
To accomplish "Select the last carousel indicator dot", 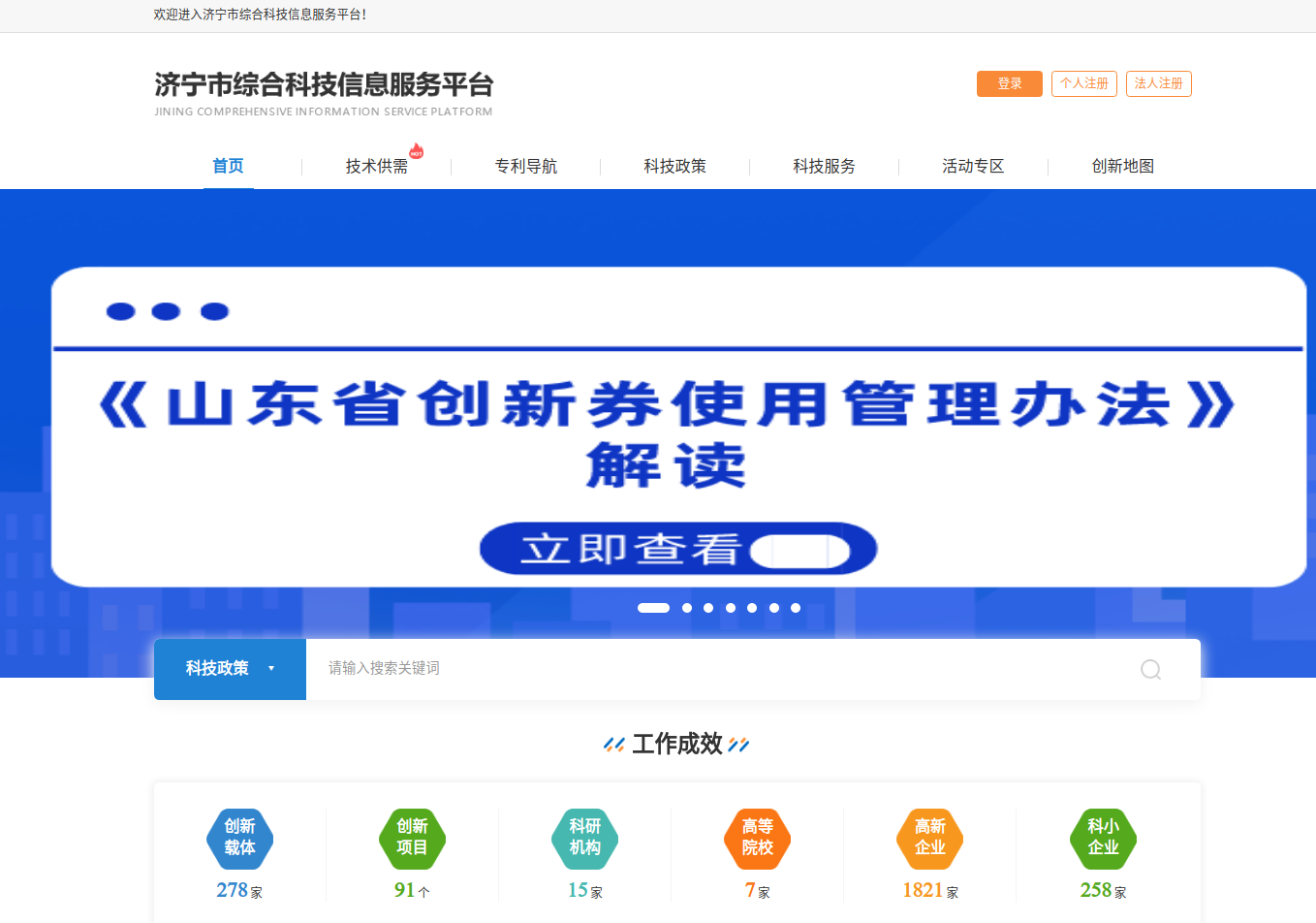I will click(796, 608).
